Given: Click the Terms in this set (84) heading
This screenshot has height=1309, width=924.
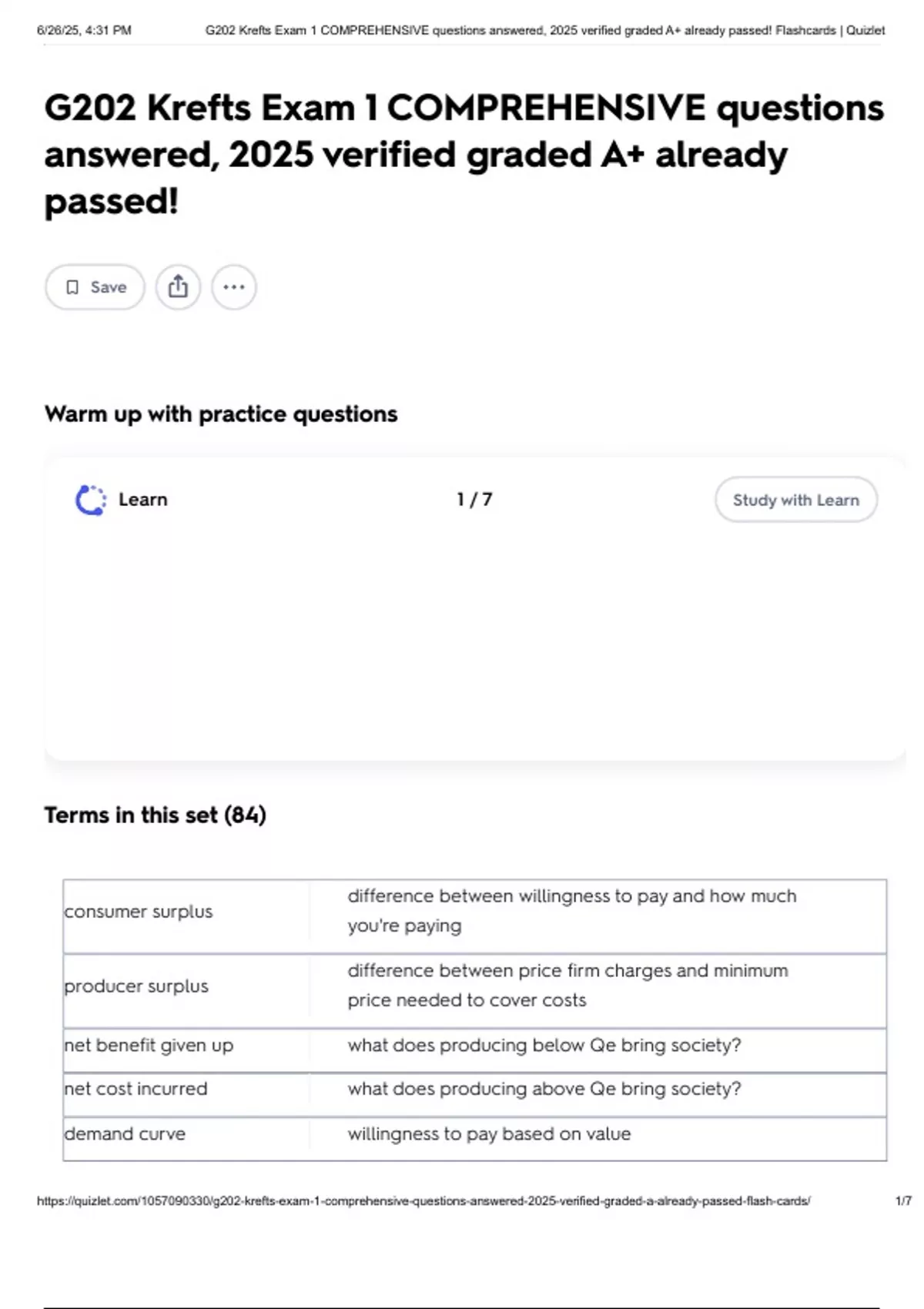Looking at the screenshot, I should click(x=155, y=815).
